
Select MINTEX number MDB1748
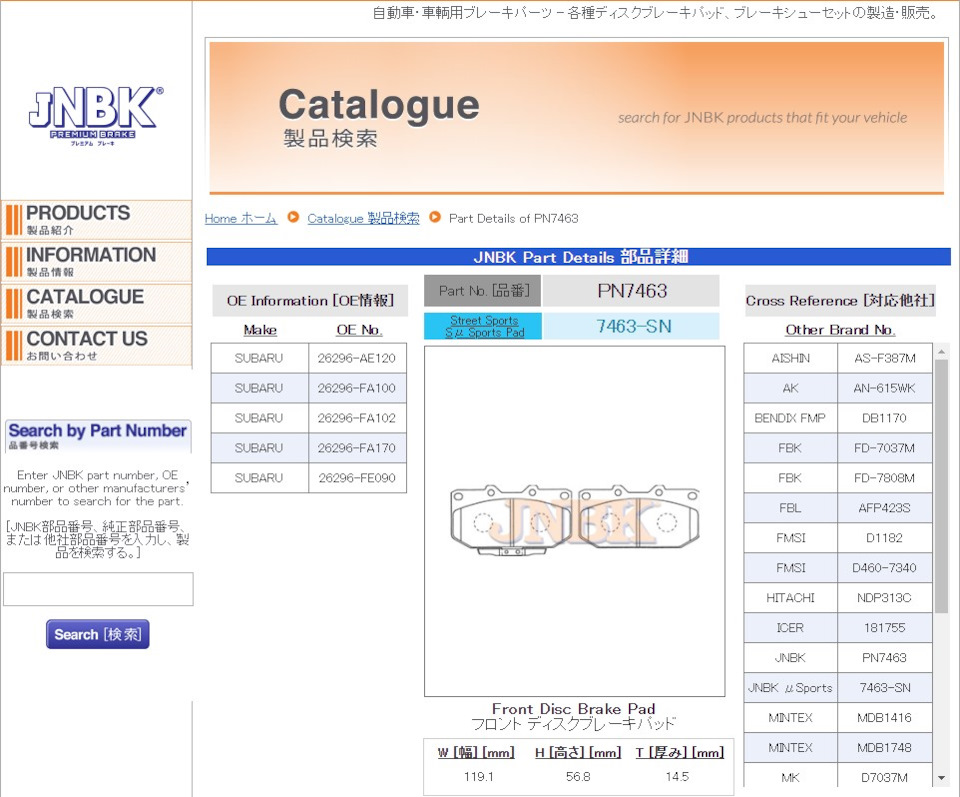(x=885, y=748)
